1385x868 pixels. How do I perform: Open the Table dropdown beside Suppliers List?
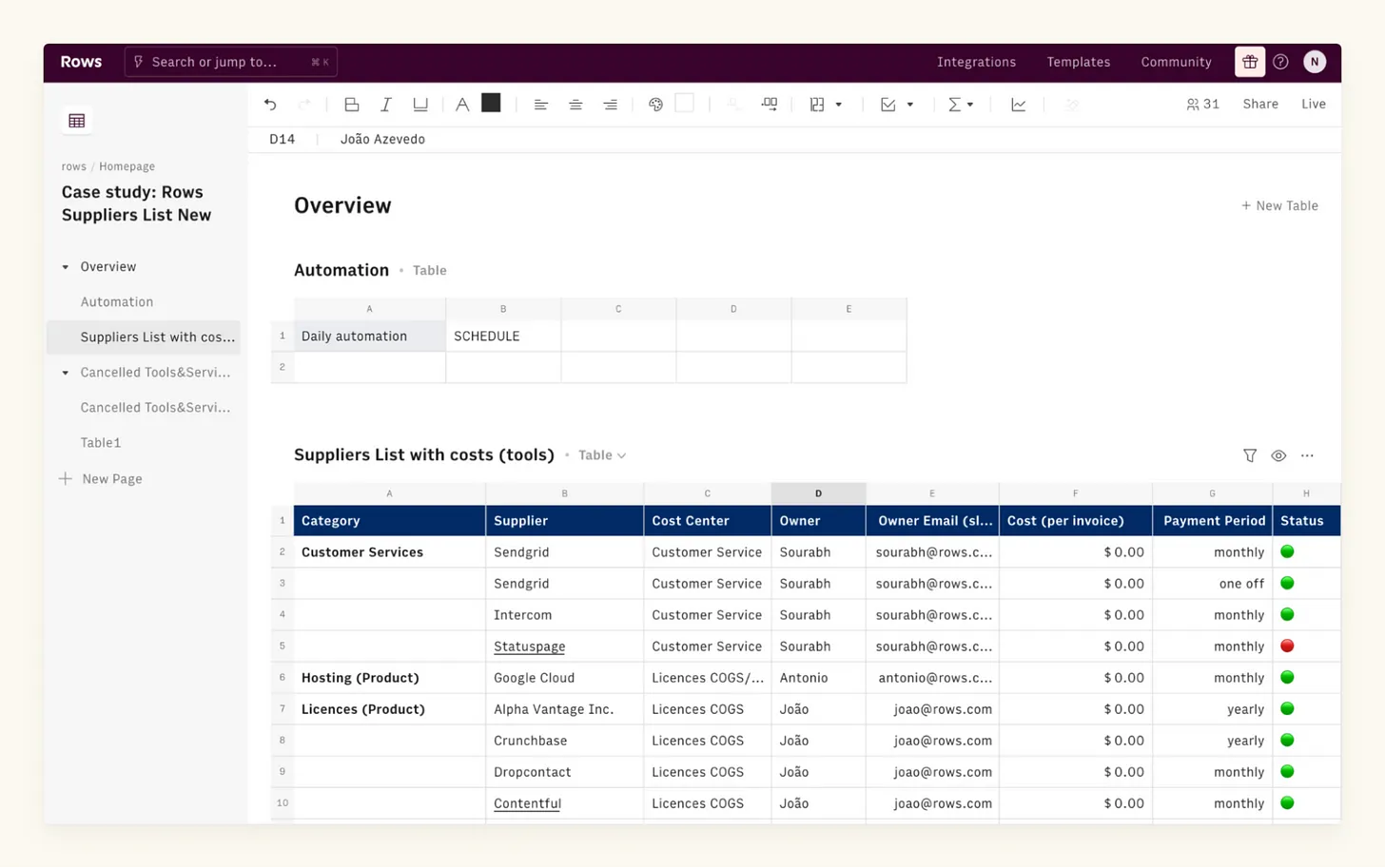point(602,455)
